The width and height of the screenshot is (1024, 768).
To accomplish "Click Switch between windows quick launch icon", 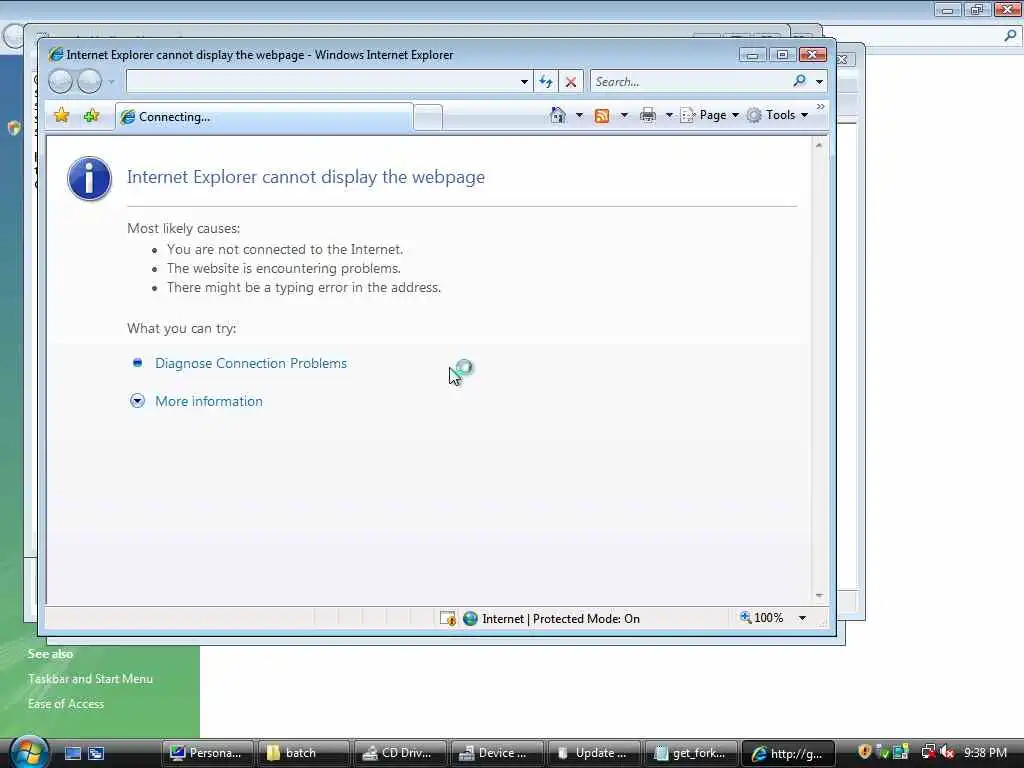I will [96, 753].
